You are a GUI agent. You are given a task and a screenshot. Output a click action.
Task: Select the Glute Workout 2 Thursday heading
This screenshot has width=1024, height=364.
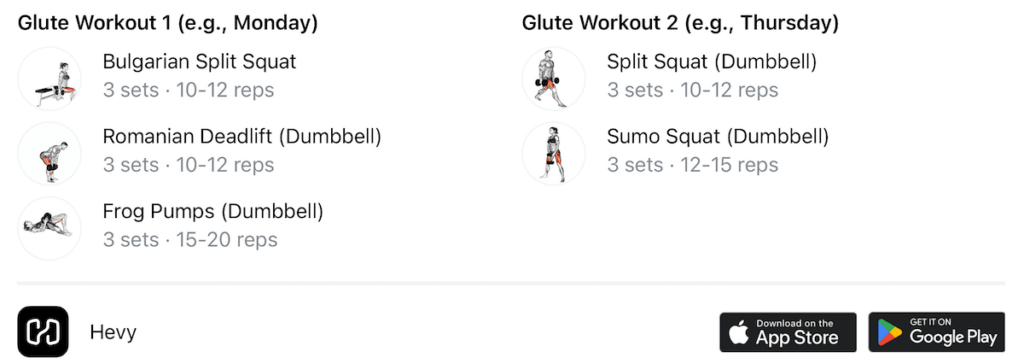click(x=680, y=23)
